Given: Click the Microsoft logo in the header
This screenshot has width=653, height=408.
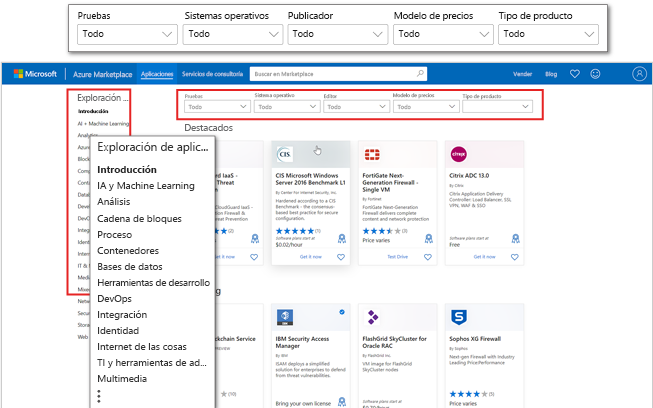Looking at the screenshot, I should 35,74.
